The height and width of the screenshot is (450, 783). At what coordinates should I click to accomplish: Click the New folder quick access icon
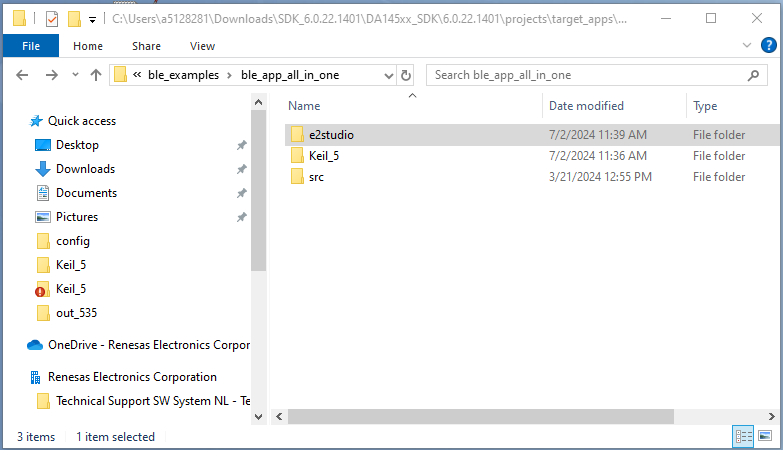point(74,19)
